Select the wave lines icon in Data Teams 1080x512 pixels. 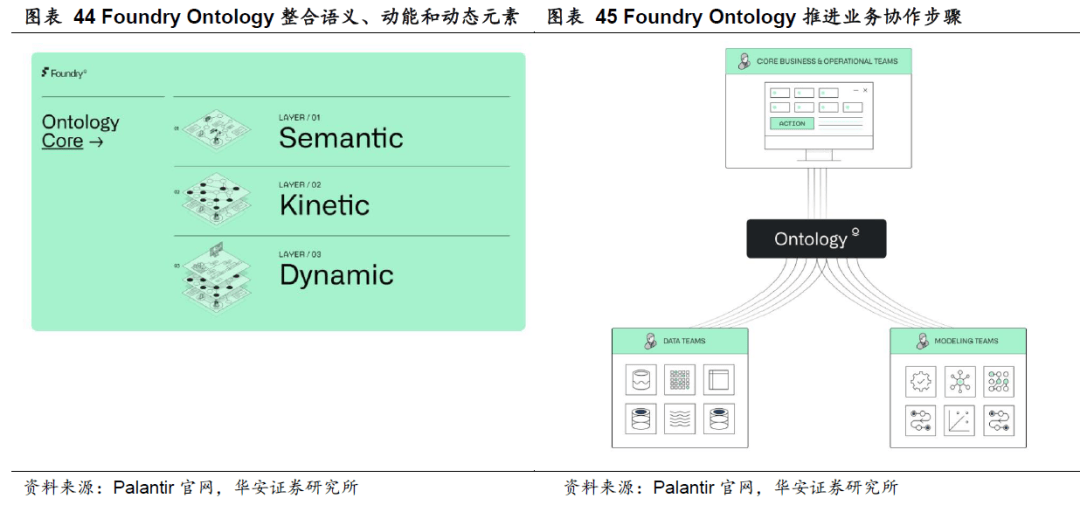click(x=680, y=419)
